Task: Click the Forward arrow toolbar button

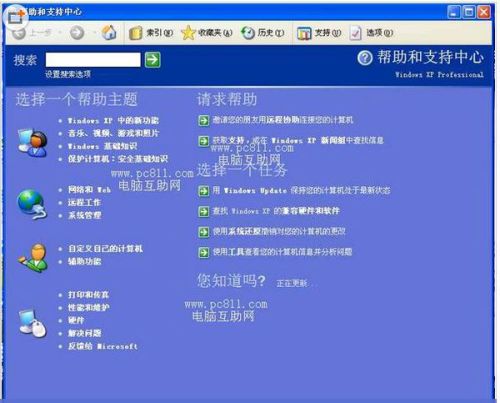Action: click(x=77, y=33)
